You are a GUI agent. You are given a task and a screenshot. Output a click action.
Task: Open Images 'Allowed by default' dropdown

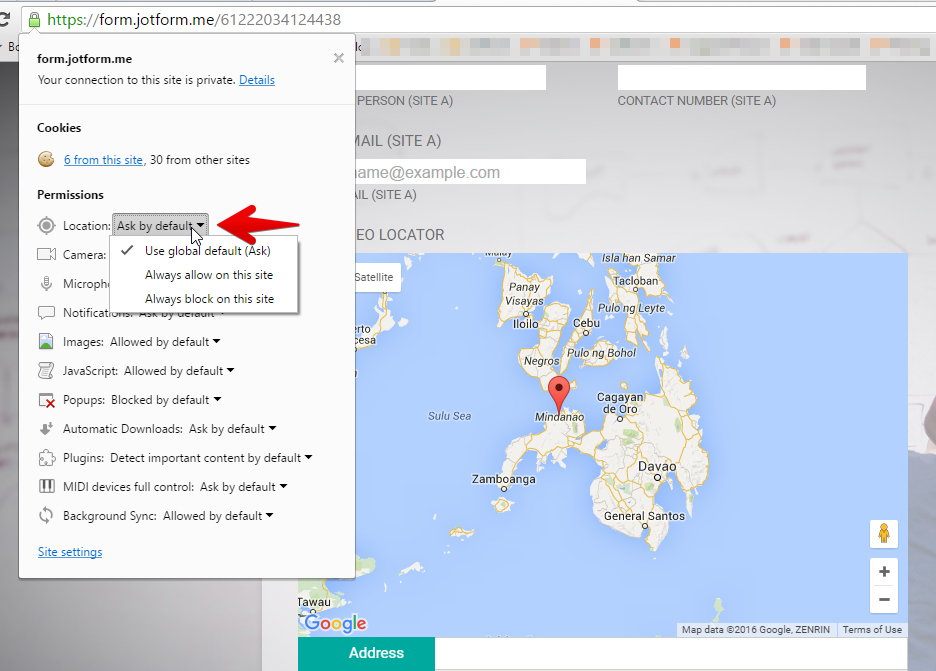(165, 342)
